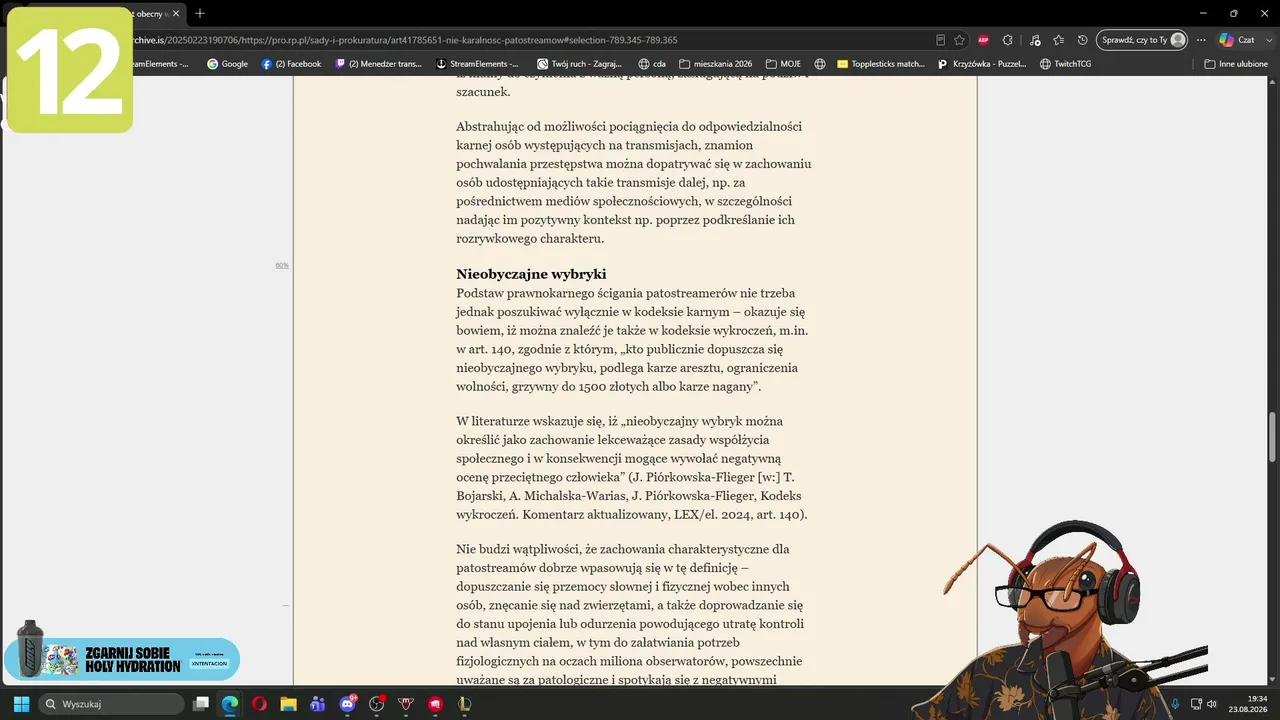
Task: Open the unnamed globe bookmark after MOJE
Action: click(x=820, y=64)
